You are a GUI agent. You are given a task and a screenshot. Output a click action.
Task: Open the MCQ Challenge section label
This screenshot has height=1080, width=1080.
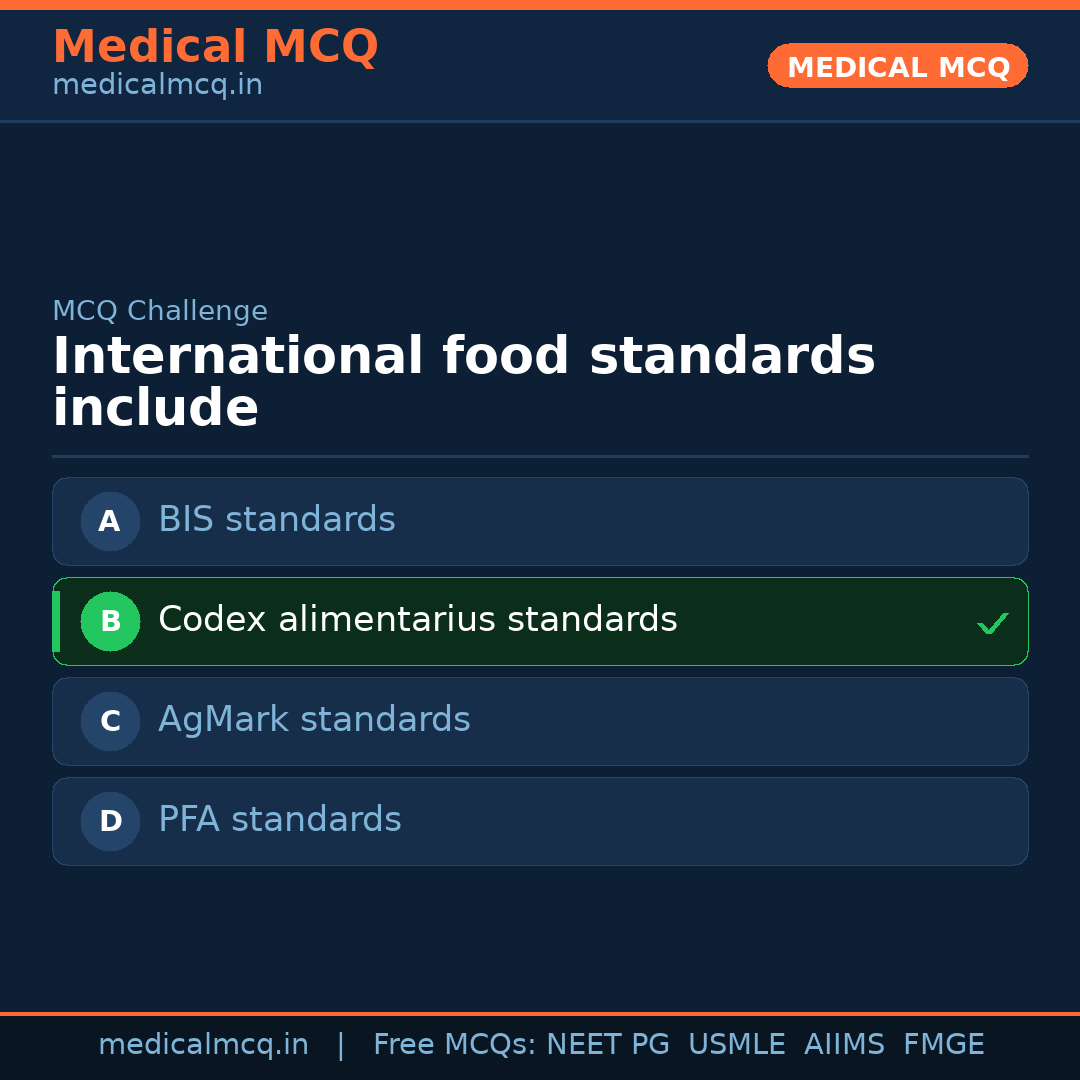coord(160,311)
